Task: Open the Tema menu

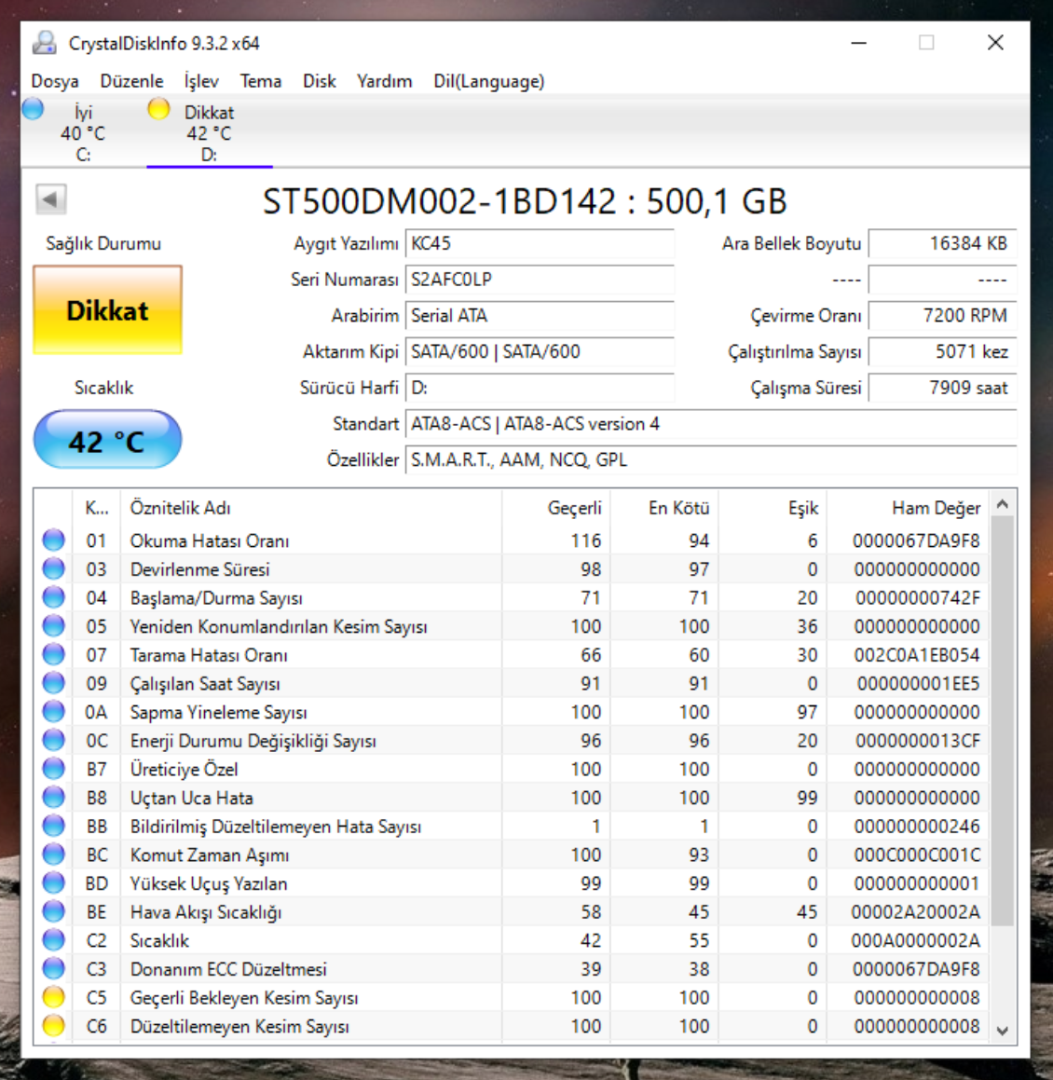Action: [x=260, y=81]
